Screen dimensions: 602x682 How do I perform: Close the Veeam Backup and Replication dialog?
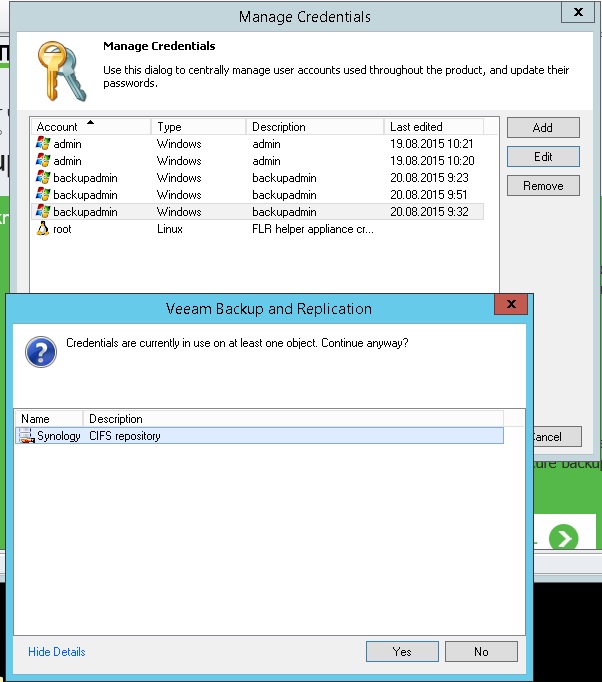click(511, 304)
